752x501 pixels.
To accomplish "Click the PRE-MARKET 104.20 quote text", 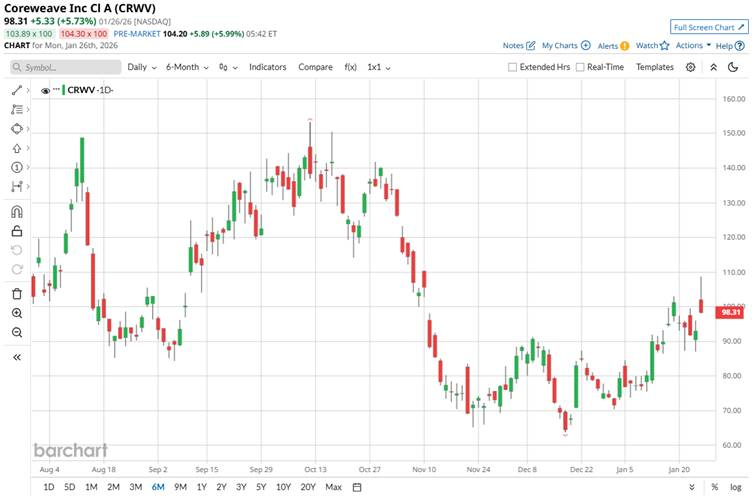I will click(195, 34).
